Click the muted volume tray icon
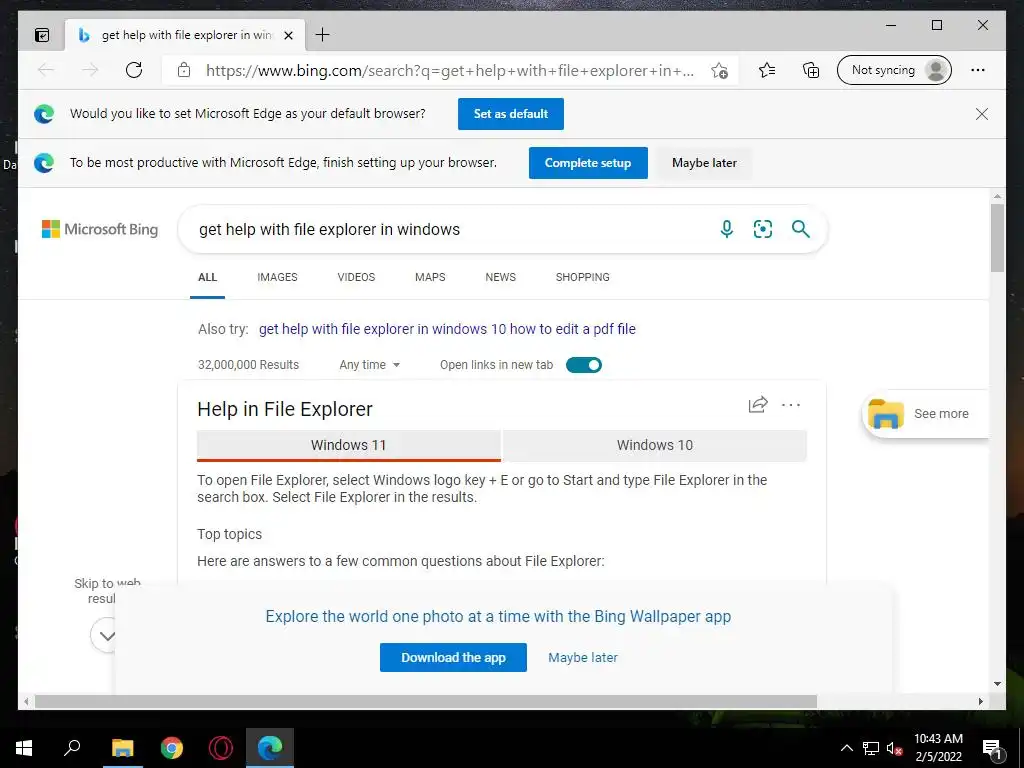Screen dimensions: 1024x768 [895, 748]
